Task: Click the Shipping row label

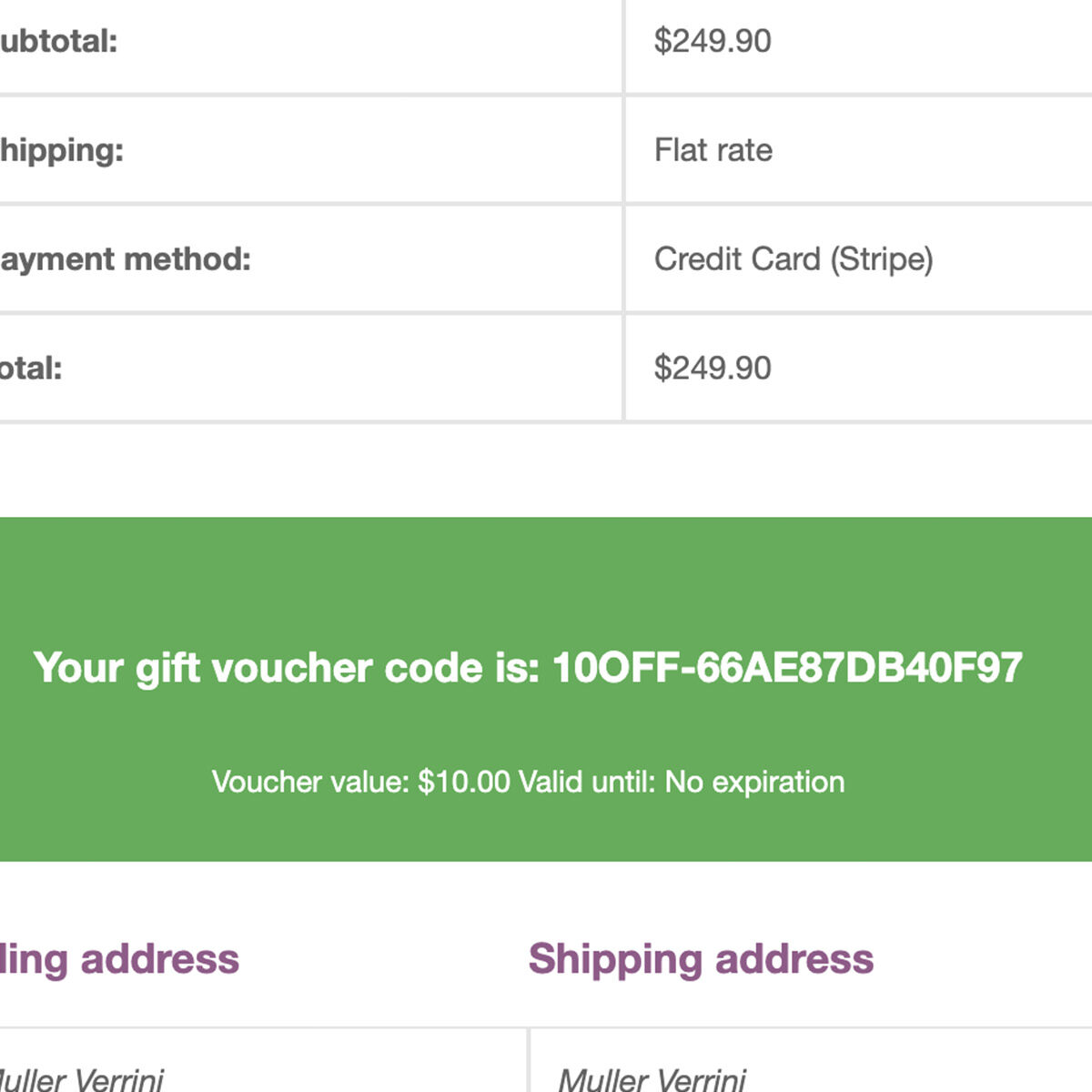Action: (60, 150)
